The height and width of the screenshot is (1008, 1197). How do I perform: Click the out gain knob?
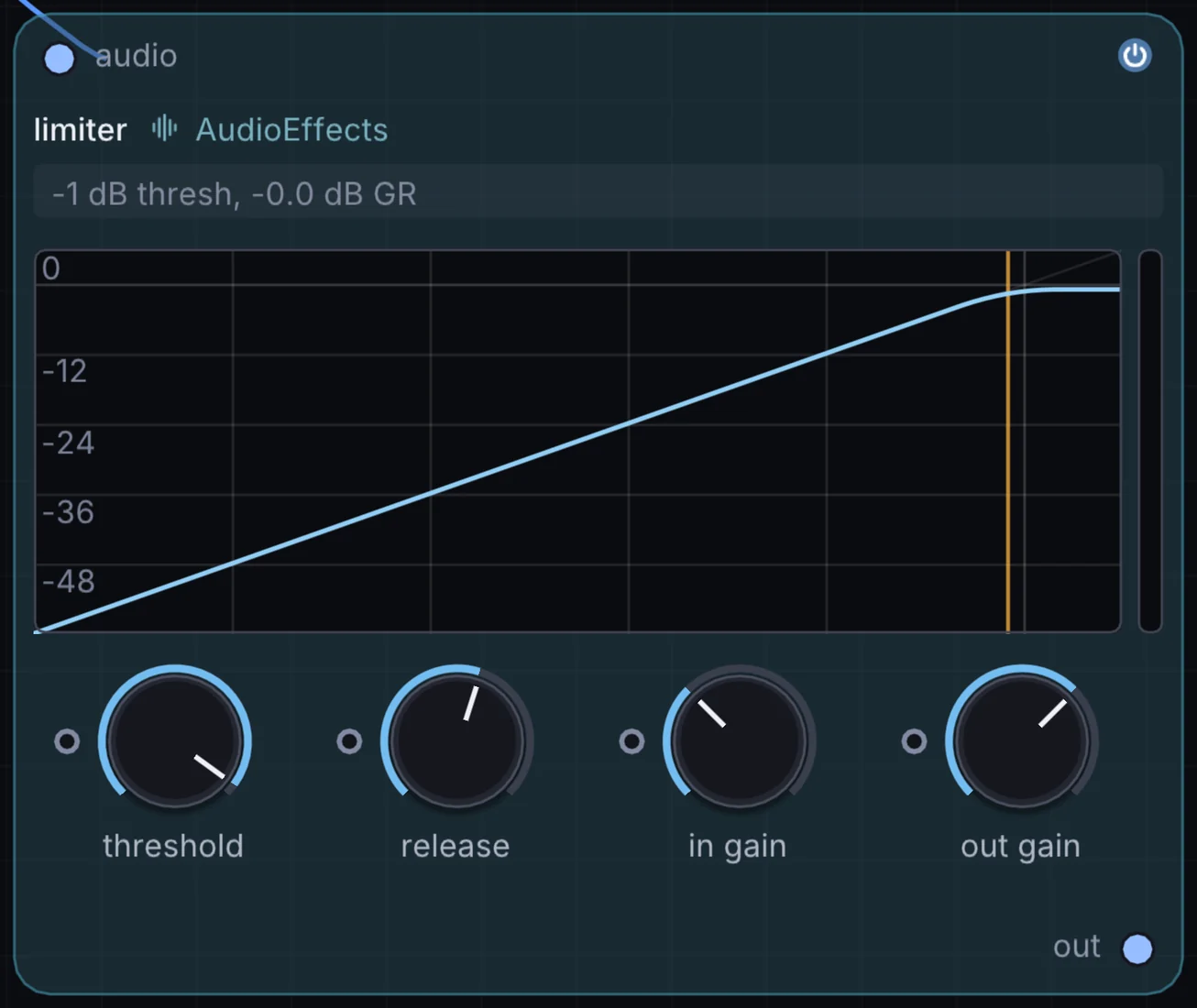[1022, 740]
